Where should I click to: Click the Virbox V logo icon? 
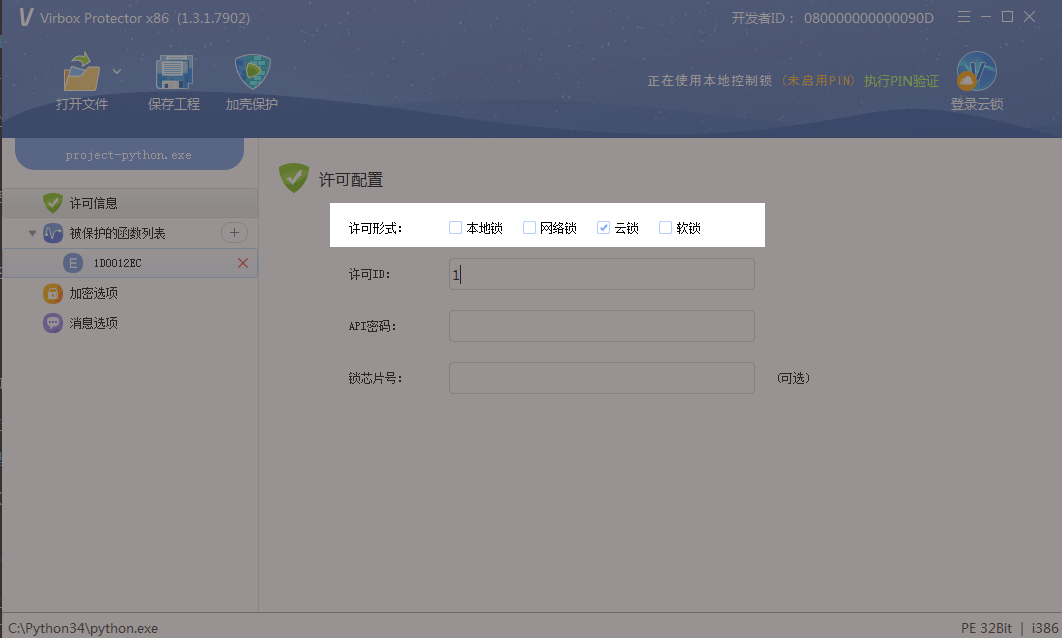[x=26, y=17]
